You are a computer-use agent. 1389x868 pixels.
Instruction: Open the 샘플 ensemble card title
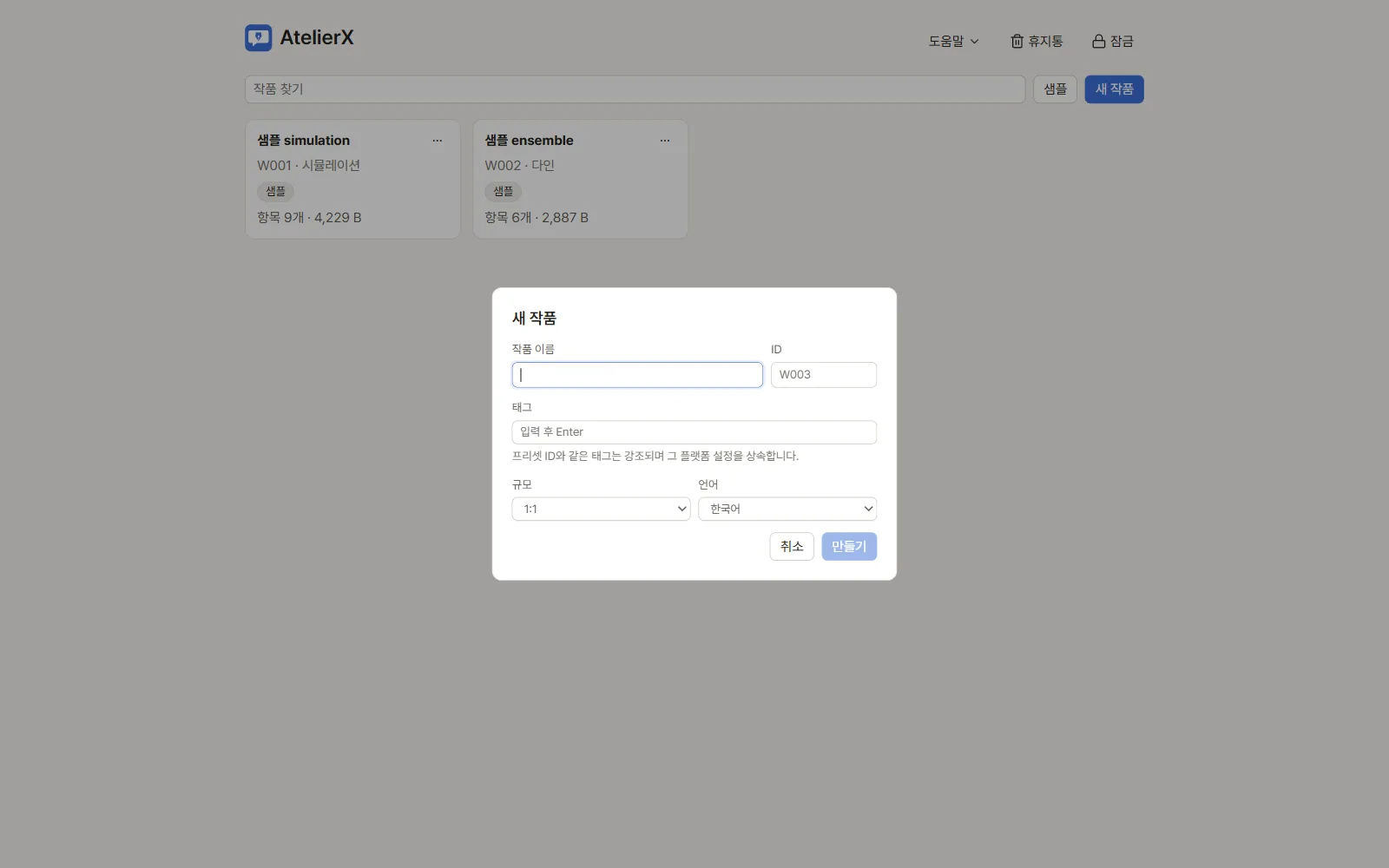click(x=530, y=141)
